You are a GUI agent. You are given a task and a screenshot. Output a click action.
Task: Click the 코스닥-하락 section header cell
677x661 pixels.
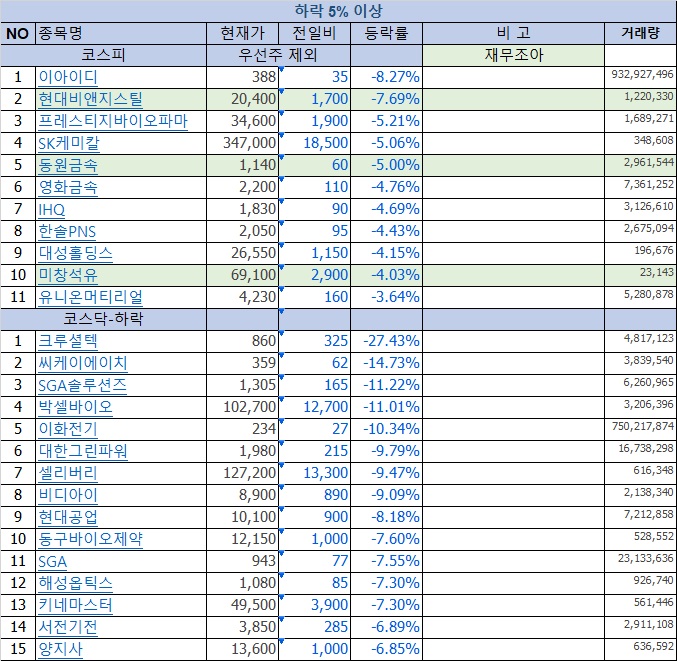[104, 319]
